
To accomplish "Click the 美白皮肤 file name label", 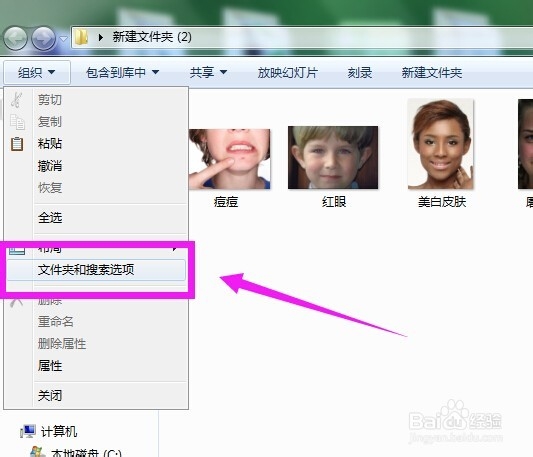I will 442,202.
